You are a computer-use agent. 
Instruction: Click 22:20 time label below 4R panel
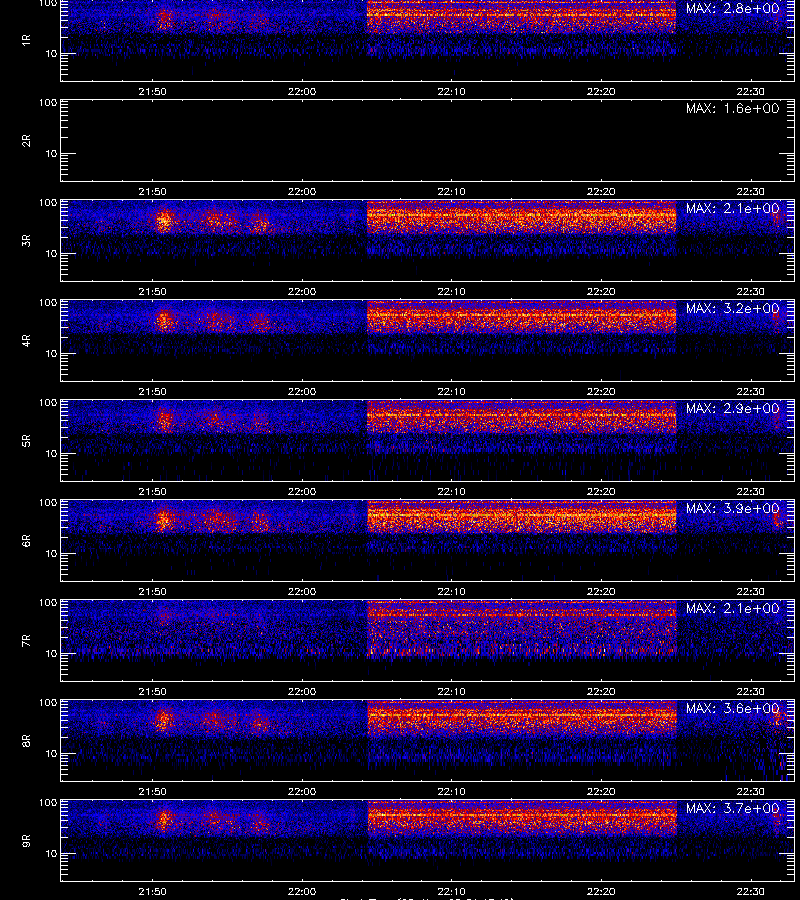[x=601, y=391]
